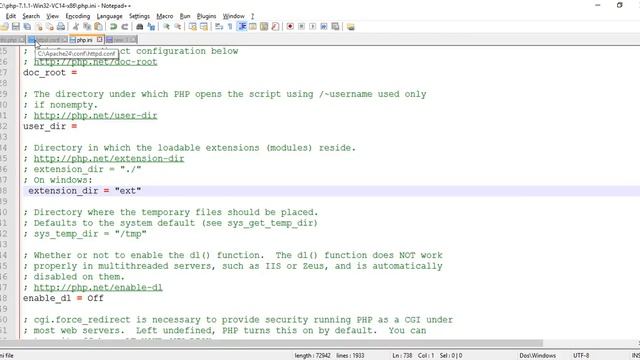Open the php.net/enable-dl link

[98, 287]
